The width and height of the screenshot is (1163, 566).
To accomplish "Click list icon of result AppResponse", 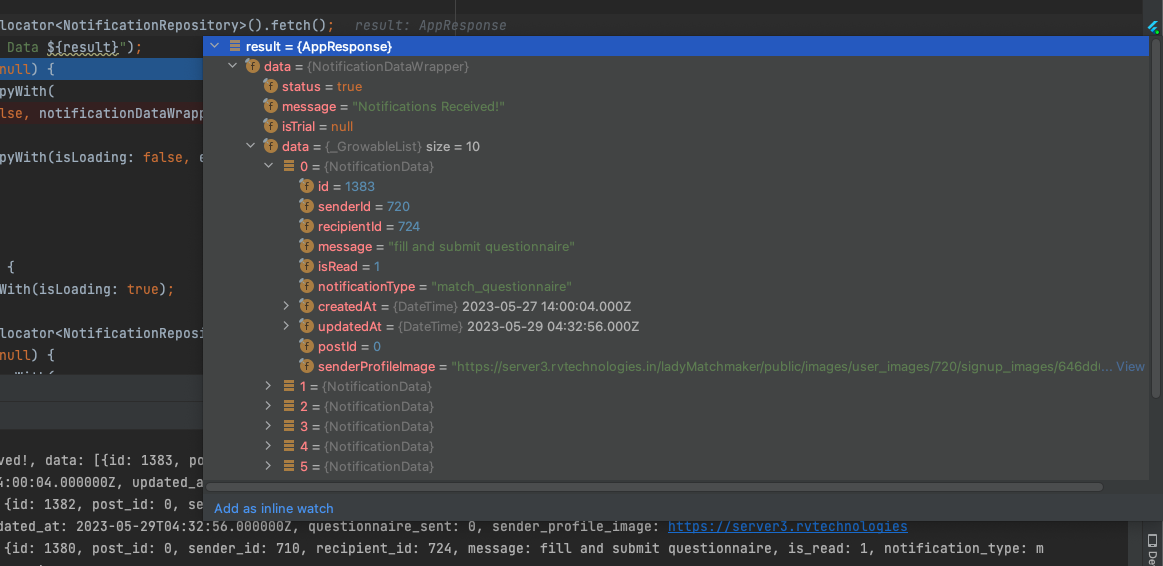I will click(235, 46).
